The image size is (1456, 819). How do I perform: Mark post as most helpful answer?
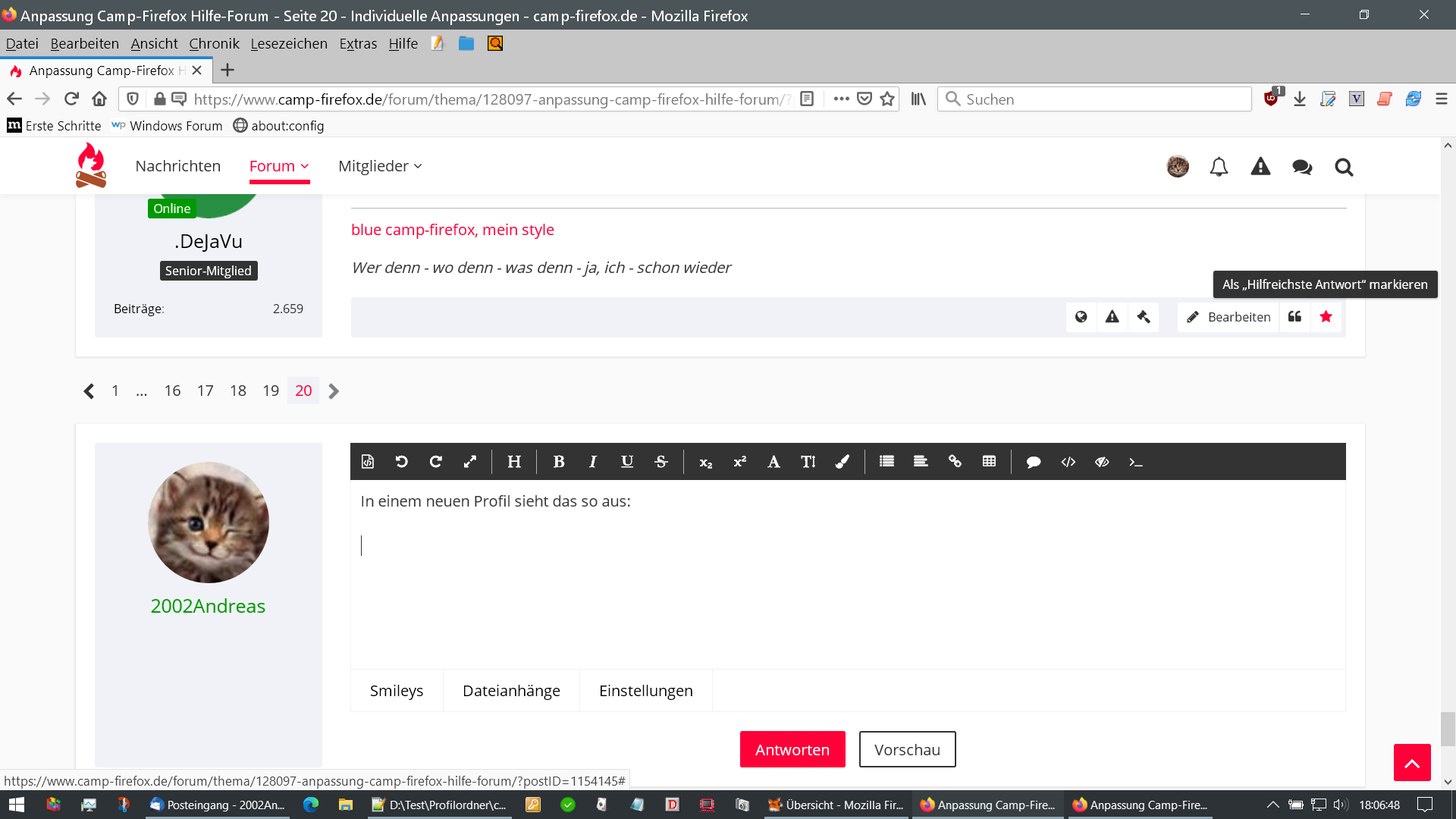click(1326, 317)
